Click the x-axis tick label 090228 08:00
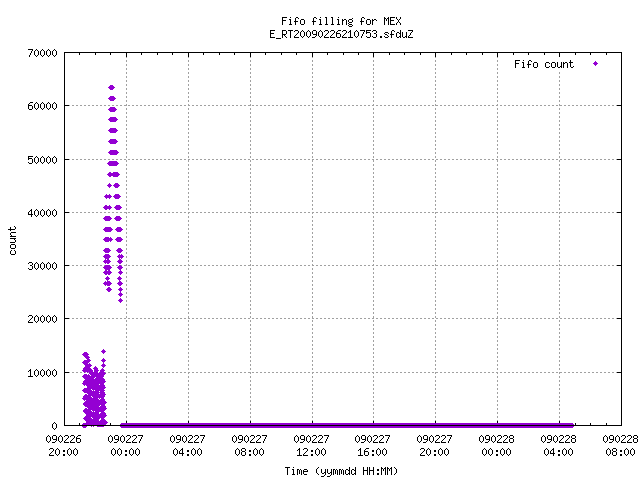The image size is (640, 480). (620, 446)
